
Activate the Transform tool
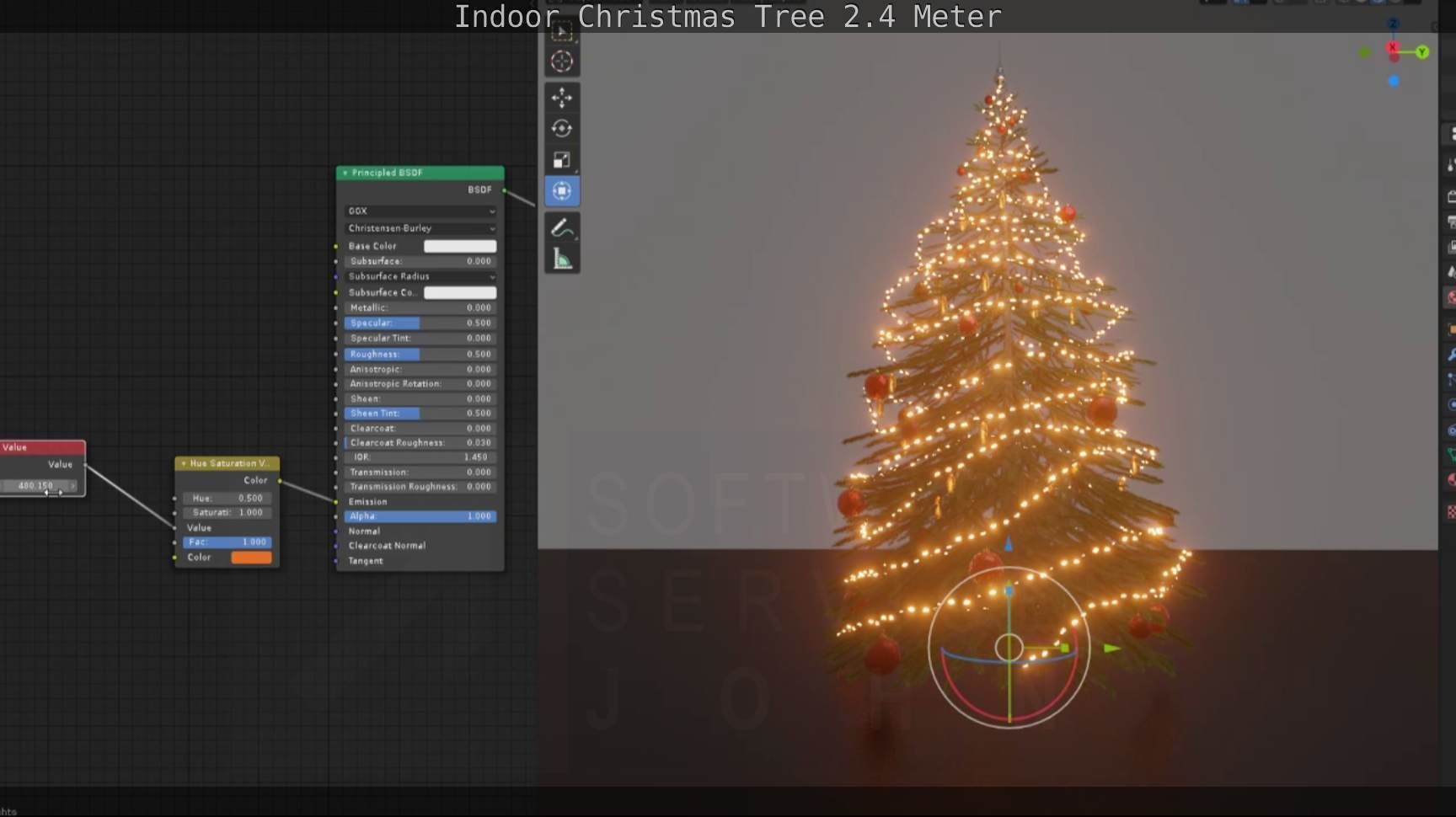tap(562, 191)
